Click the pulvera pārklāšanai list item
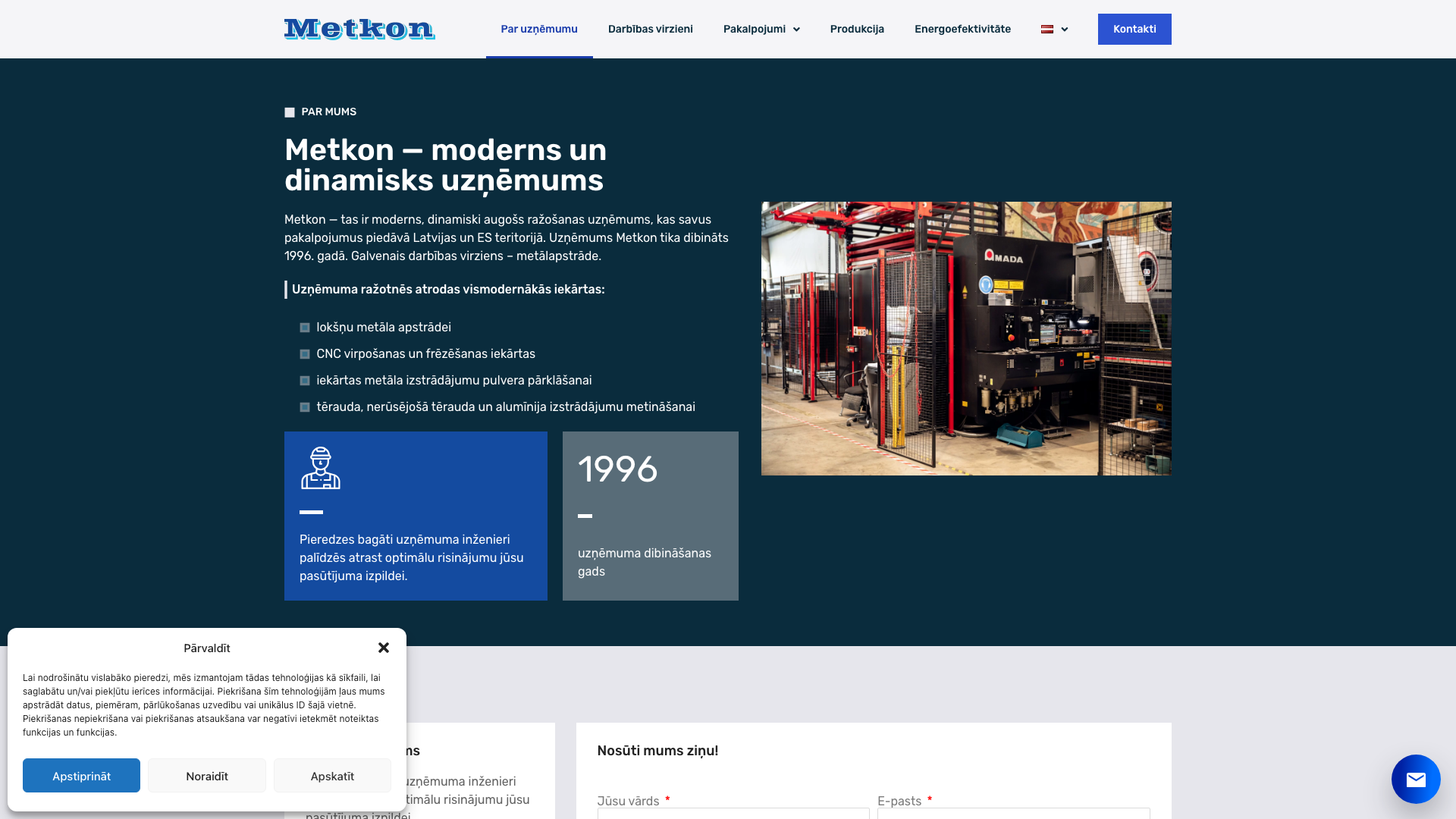Screen dimensions: 1456x819 [454, 380]
